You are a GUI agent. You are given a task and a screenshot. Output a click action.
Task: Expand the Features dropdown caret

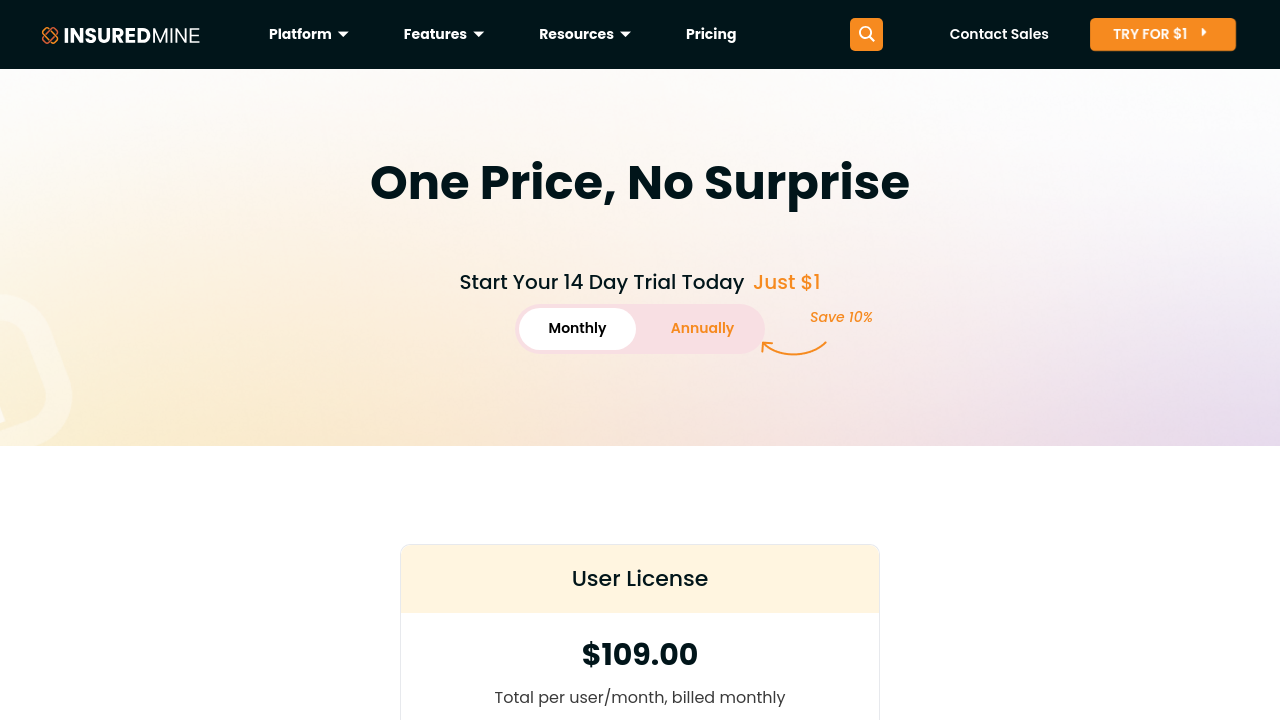pos(479,34)
